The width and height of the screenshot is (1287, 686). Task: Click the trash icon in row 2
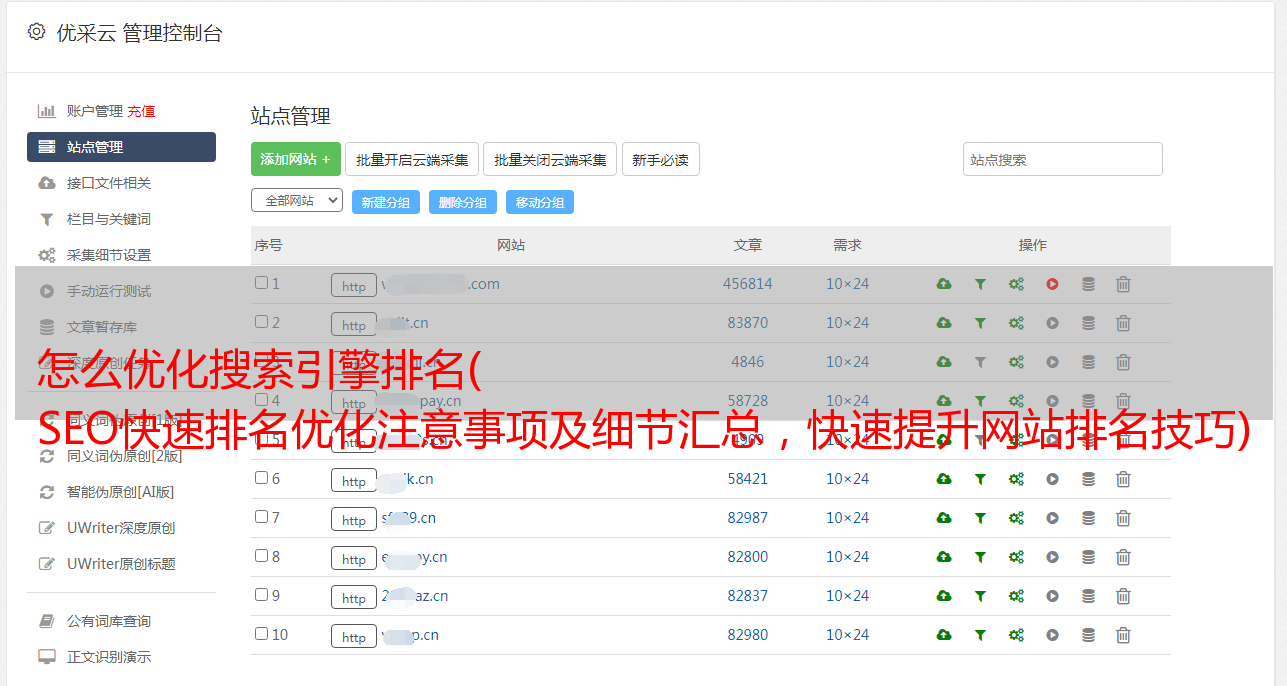click(x=1123, y=323)
